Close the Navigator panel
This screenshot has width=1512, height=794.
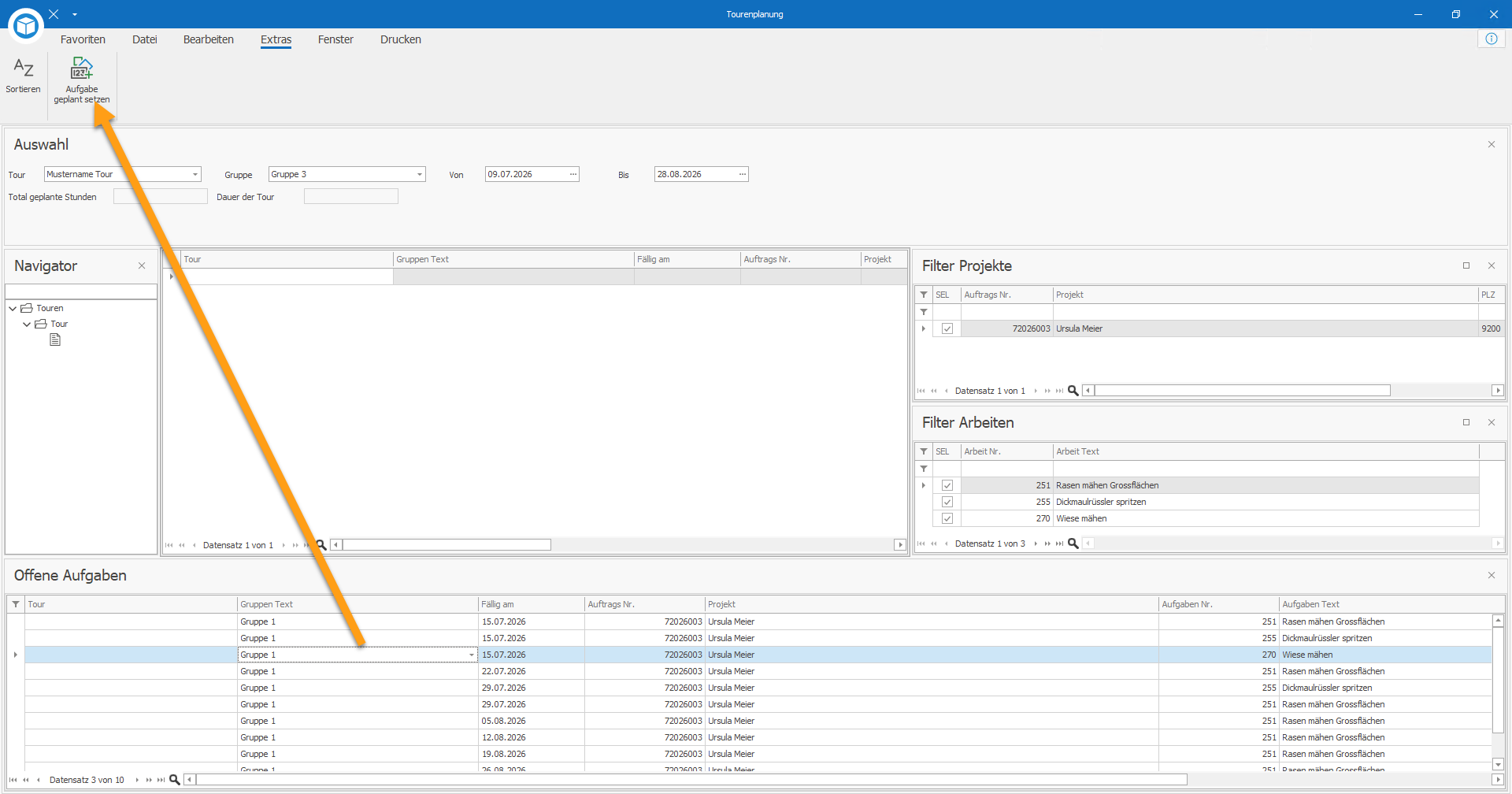pos(142,265)
